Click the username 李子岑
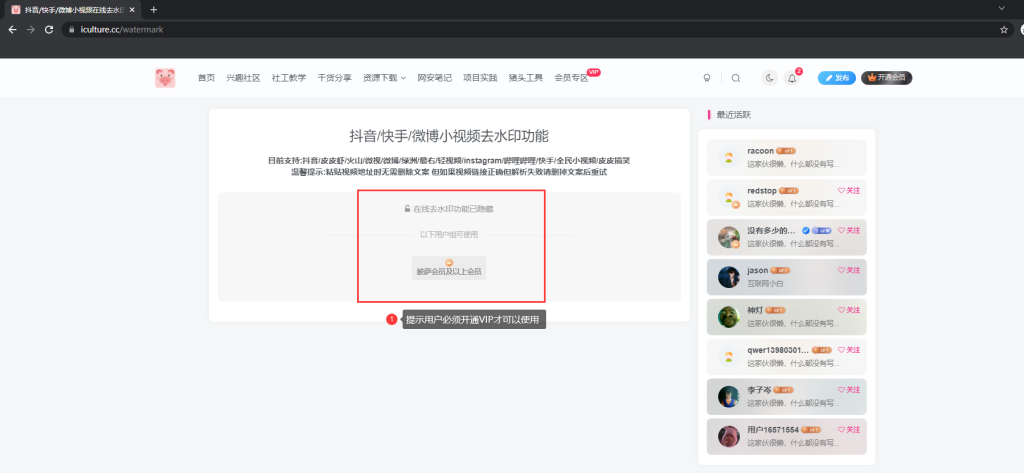This screenshot has width=1024, height=473. [759, 389]
